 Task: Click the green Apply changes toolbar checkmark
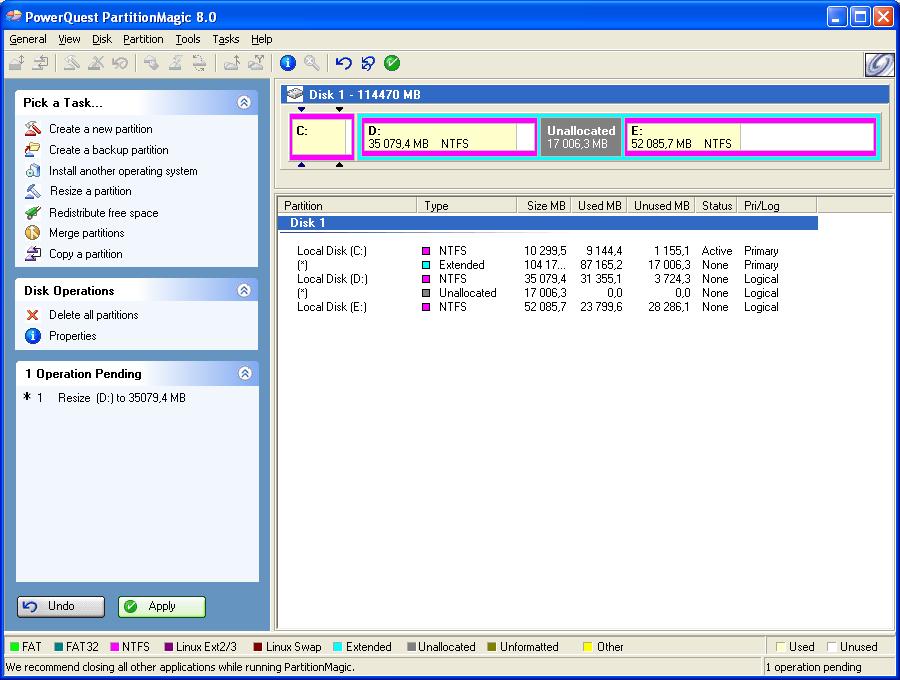click(392, 63)
